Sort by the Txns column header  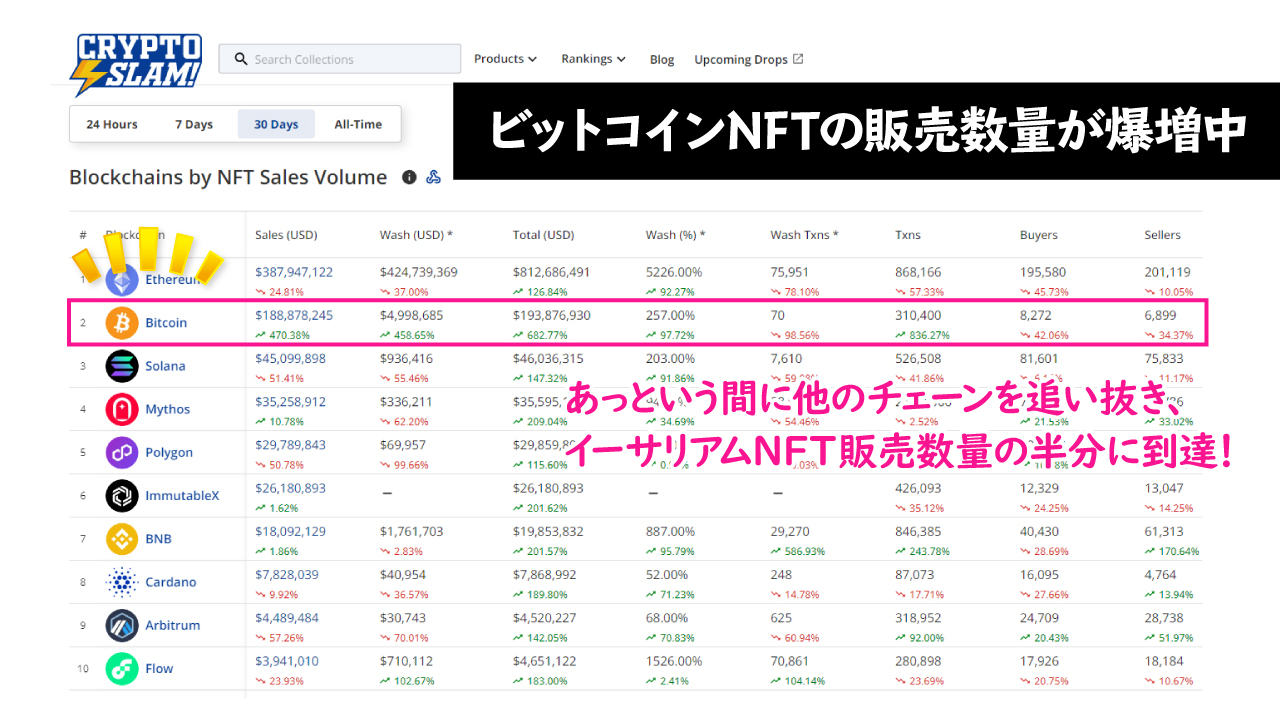(908, 235)
